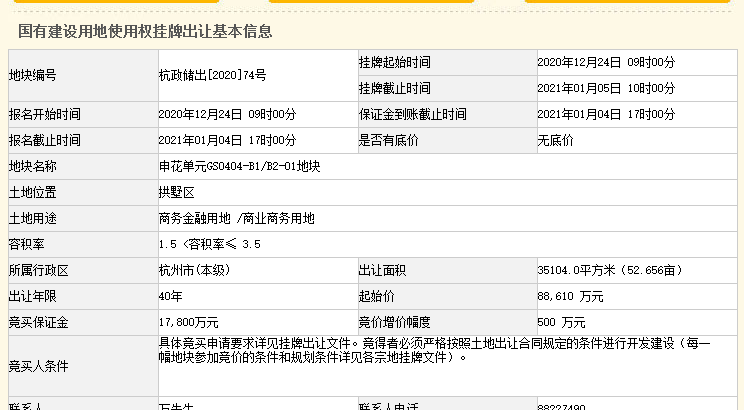Click the starting price 88,610 万元
The image size is (744, 410).
tap(570, 296)
